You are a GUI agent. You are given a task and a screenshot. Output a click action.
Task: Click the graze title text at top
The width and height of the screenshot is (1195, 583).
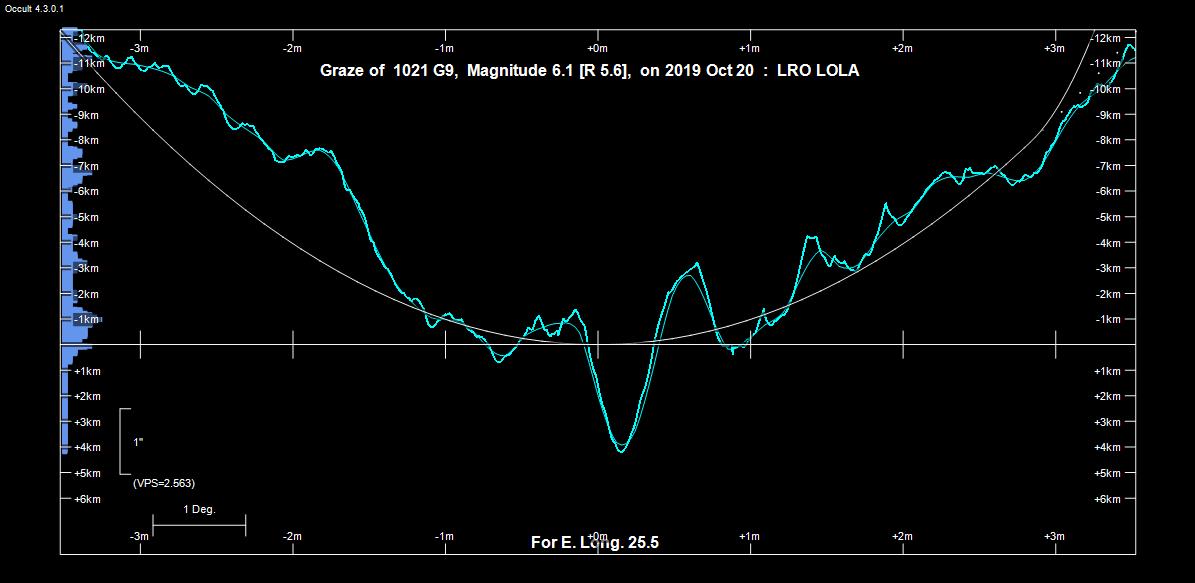click(x=588, y=71)
